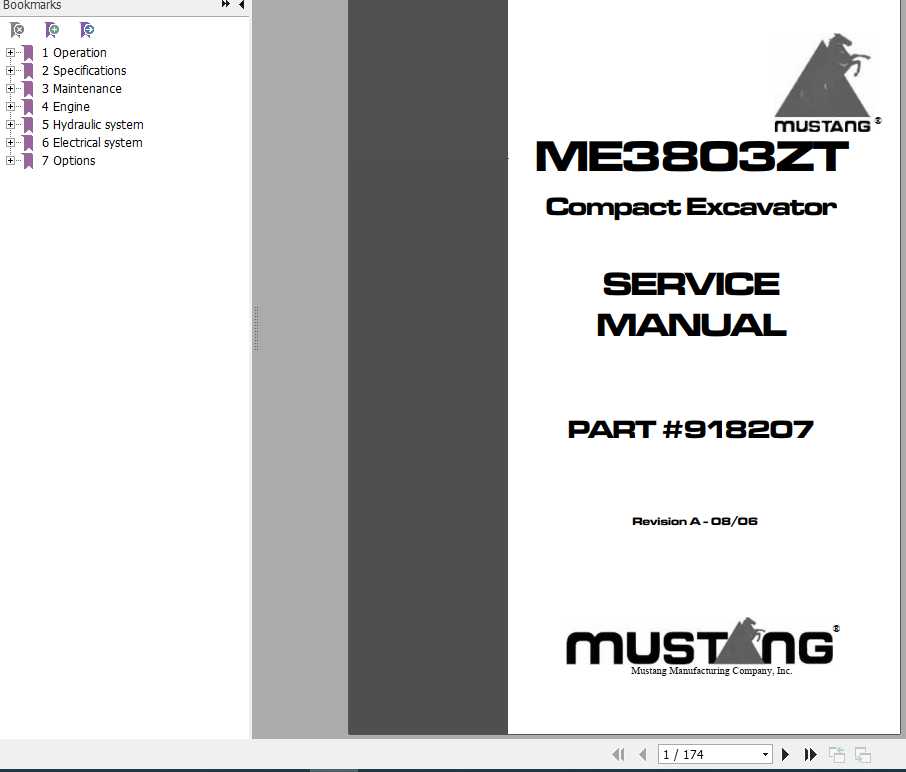Image resolution: width=906 pixels, height=772 pixels.
Task: Click inside the page number input field
Action: [x=700, y=754]
